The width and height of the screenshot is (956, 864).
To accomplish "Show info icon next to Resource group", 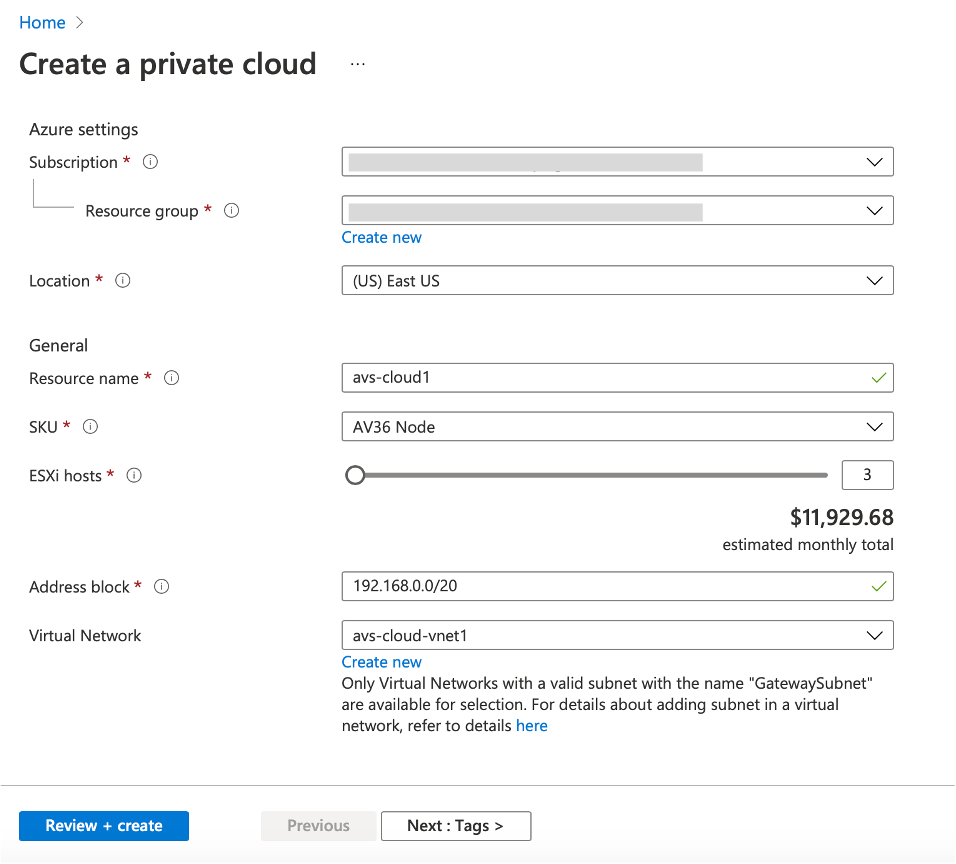I will coord(232,210).
